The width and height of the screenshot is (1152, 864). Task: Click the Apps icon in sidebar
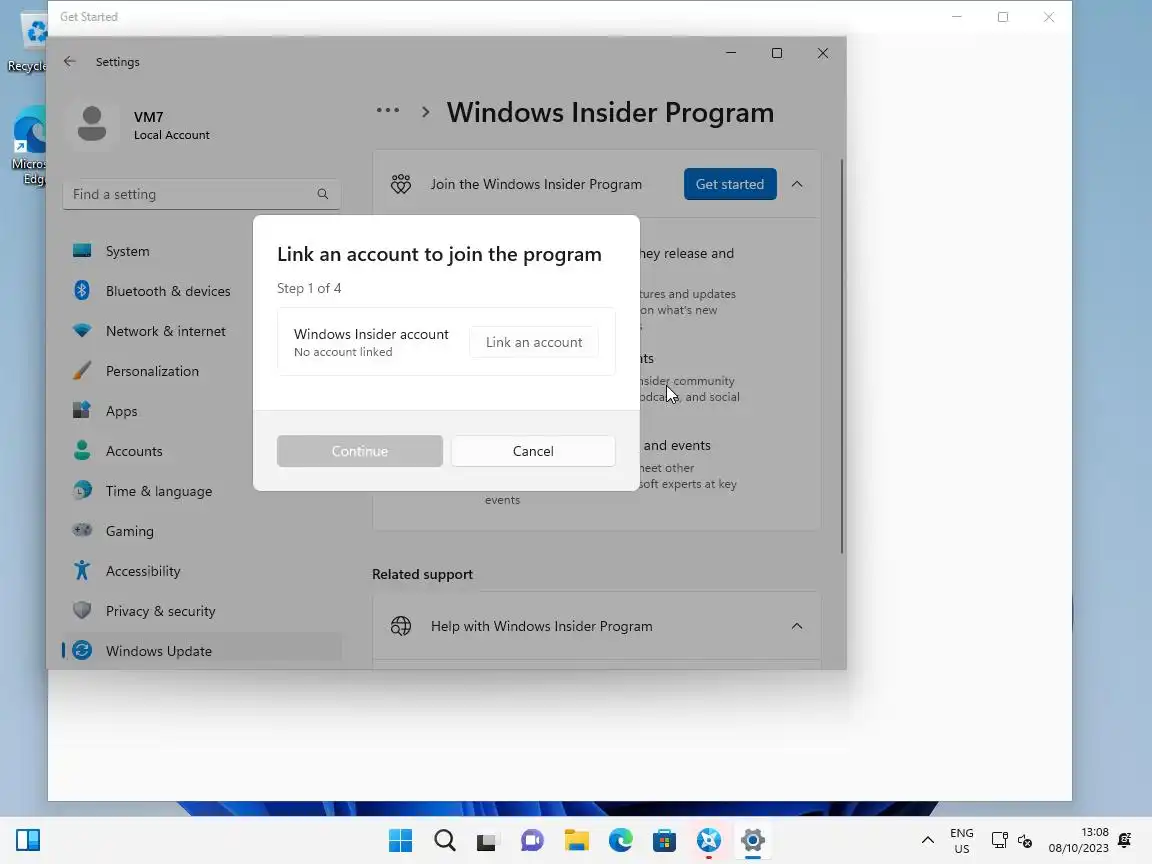(x=82, y=410)
